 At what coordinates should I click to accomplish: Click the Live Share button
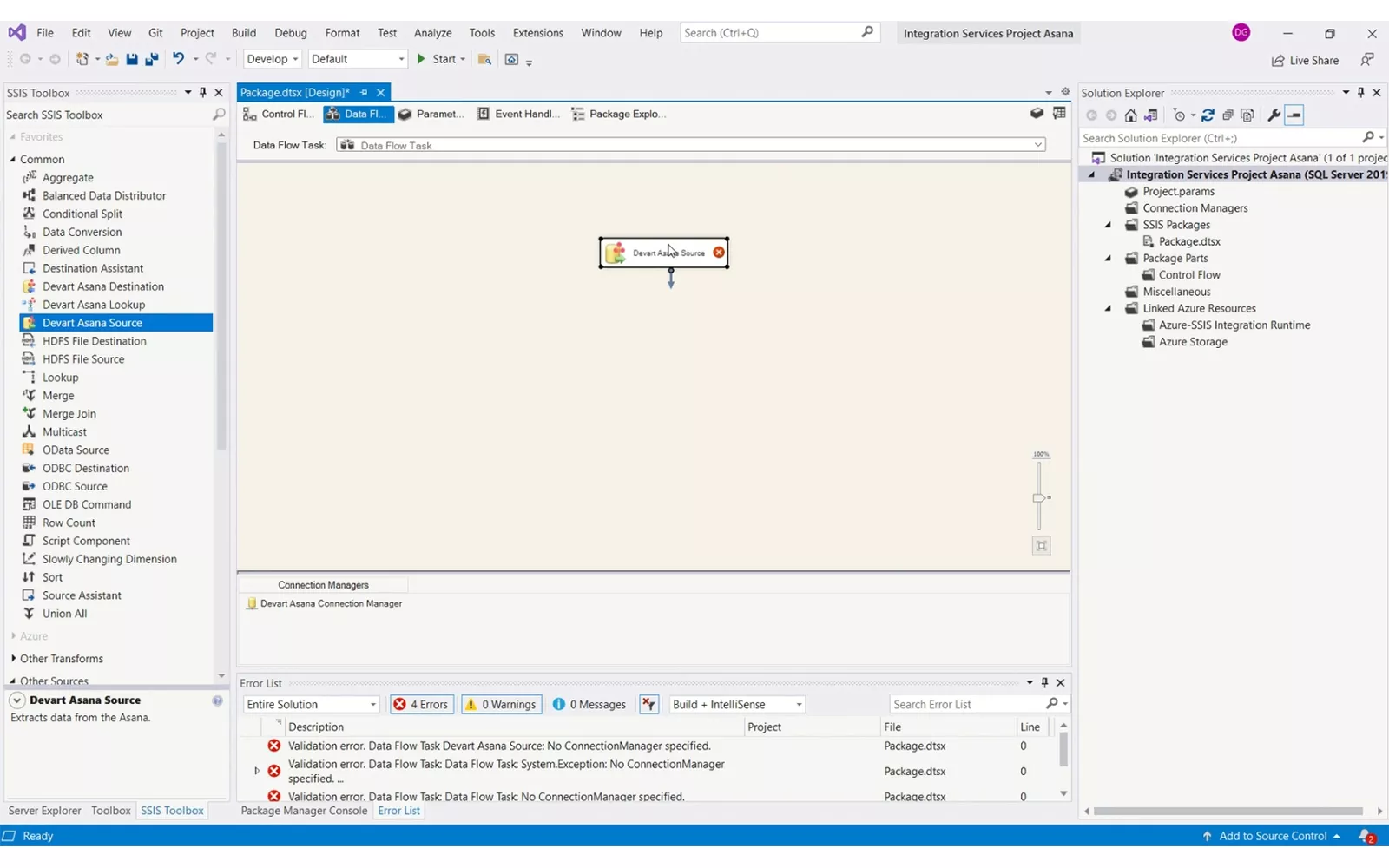[1305, 61]
